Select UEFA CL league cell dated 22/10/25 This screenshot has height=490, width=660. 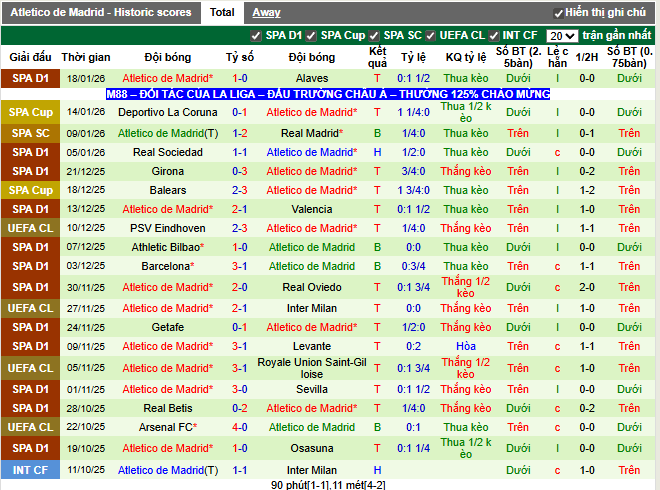click(x=30, y=427)
